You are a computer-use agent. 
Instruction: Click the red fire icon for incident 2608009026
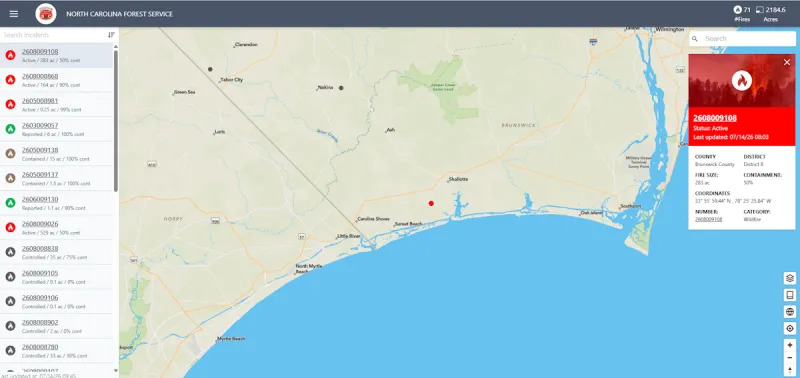[x=10, y=228]
